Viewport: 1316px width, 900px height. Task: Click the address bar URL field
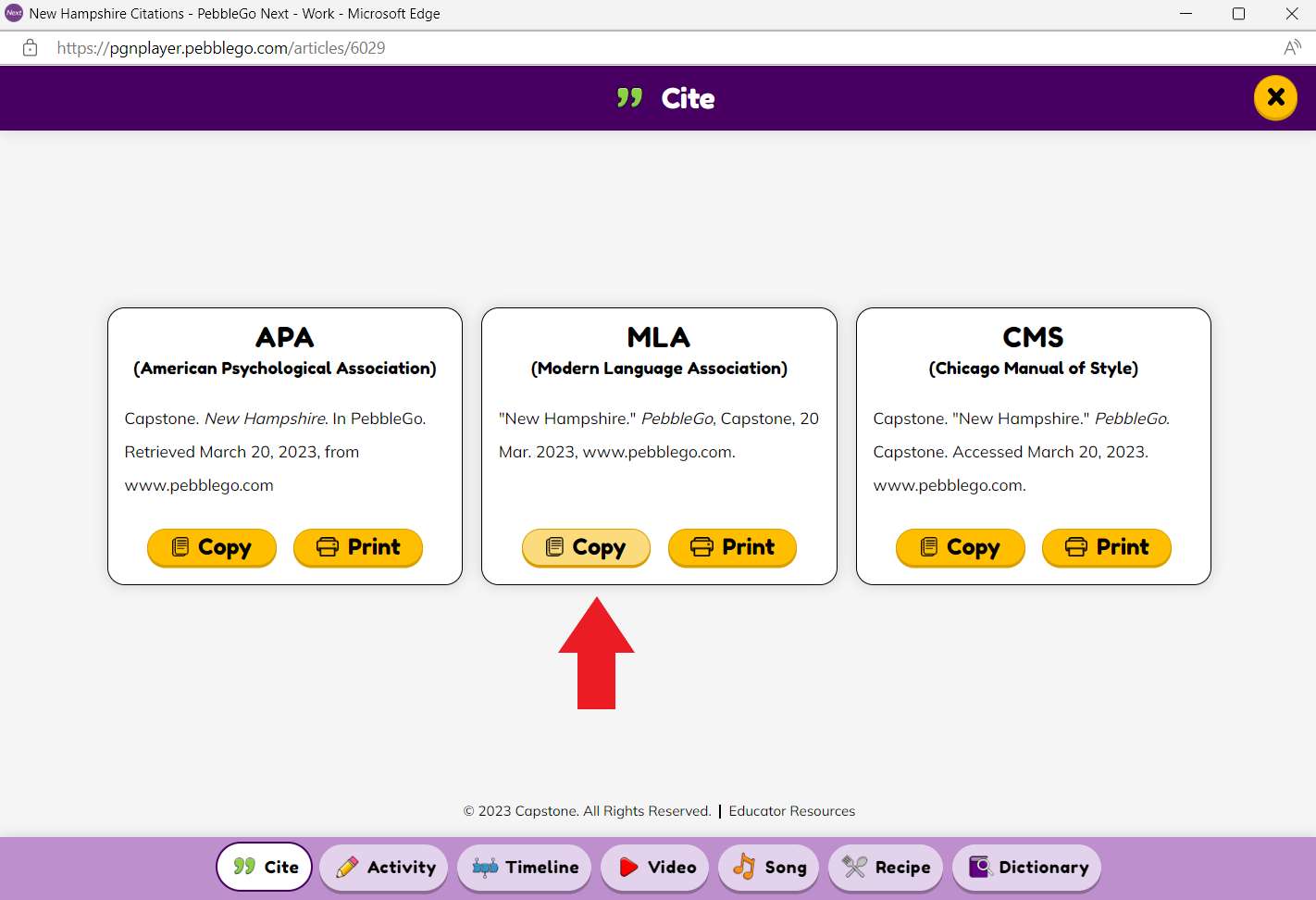[220, 48]
